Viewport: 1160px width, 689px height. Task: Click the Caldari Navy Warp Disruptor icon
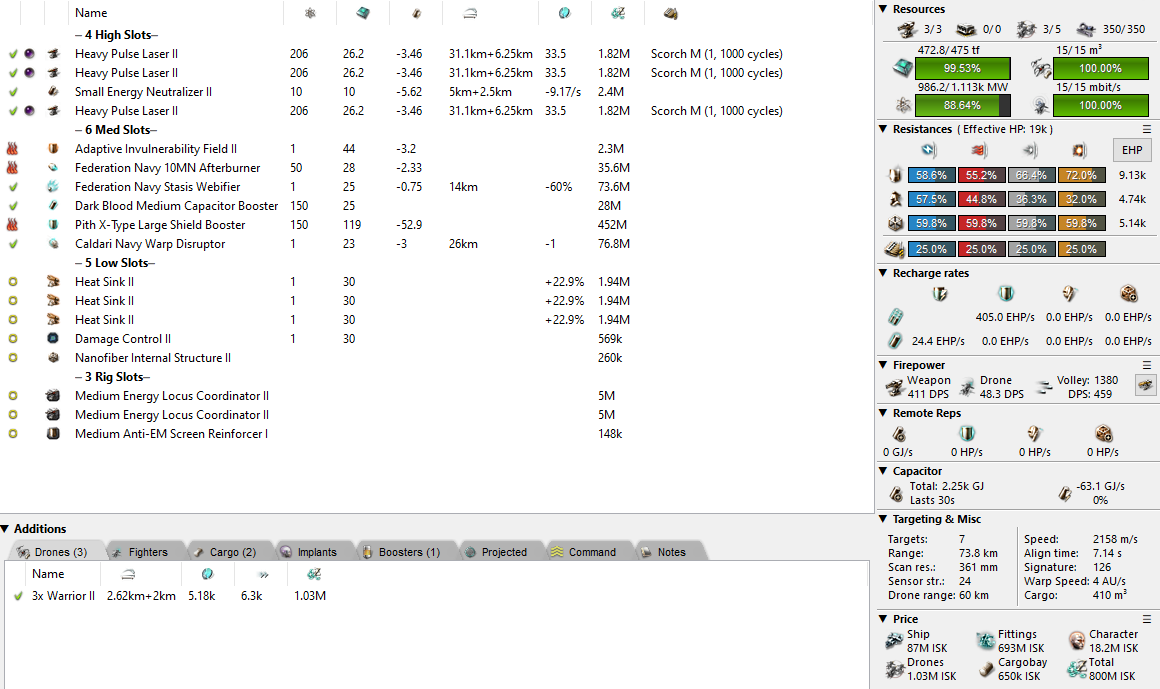tap(53, 244)
